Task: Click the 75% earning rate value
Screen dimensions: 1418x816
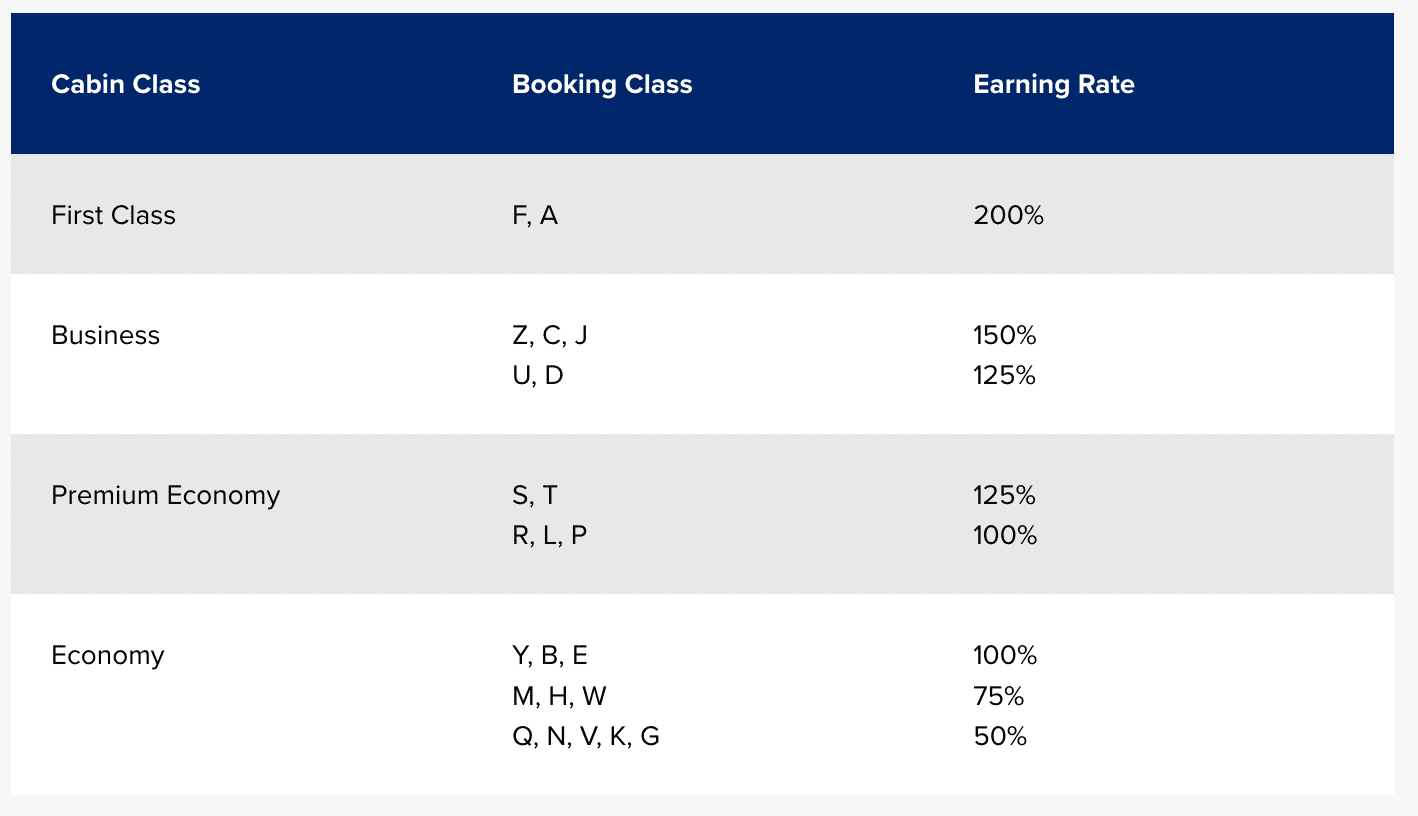Action: (x=998, y=696)
